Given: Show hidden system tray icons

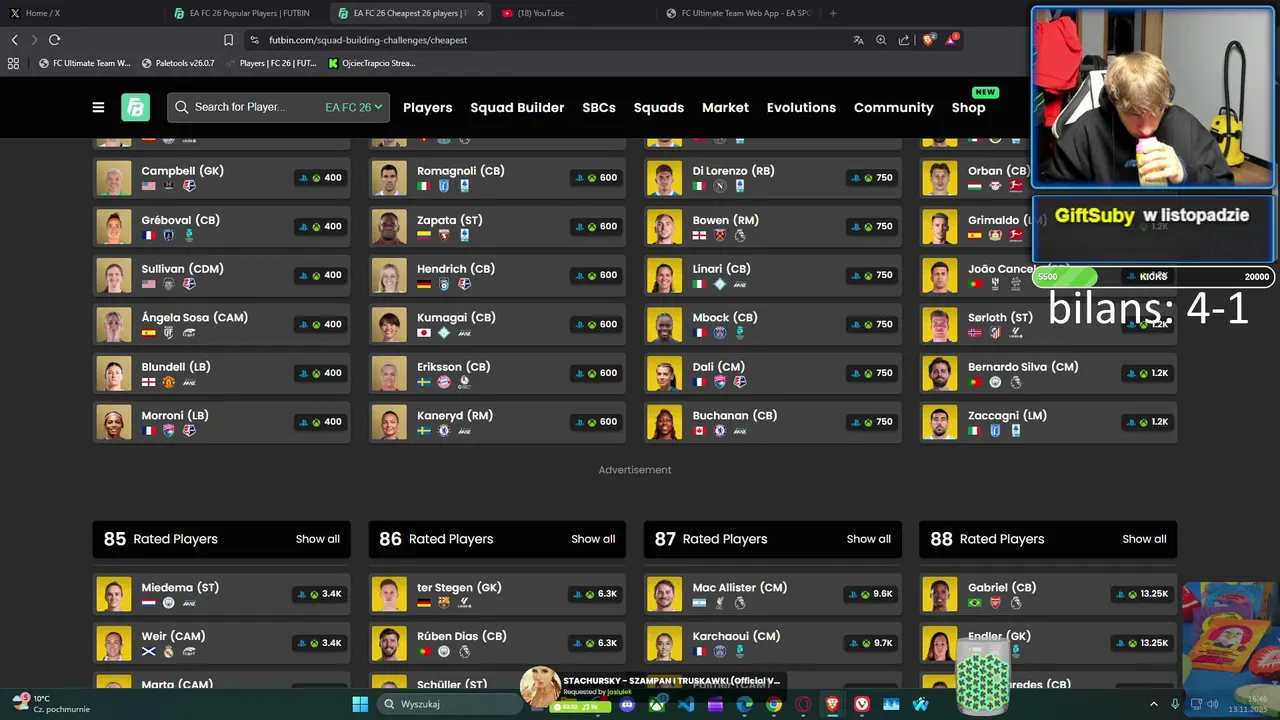Looking at the screenshot, I should [x=1153, y=704].
